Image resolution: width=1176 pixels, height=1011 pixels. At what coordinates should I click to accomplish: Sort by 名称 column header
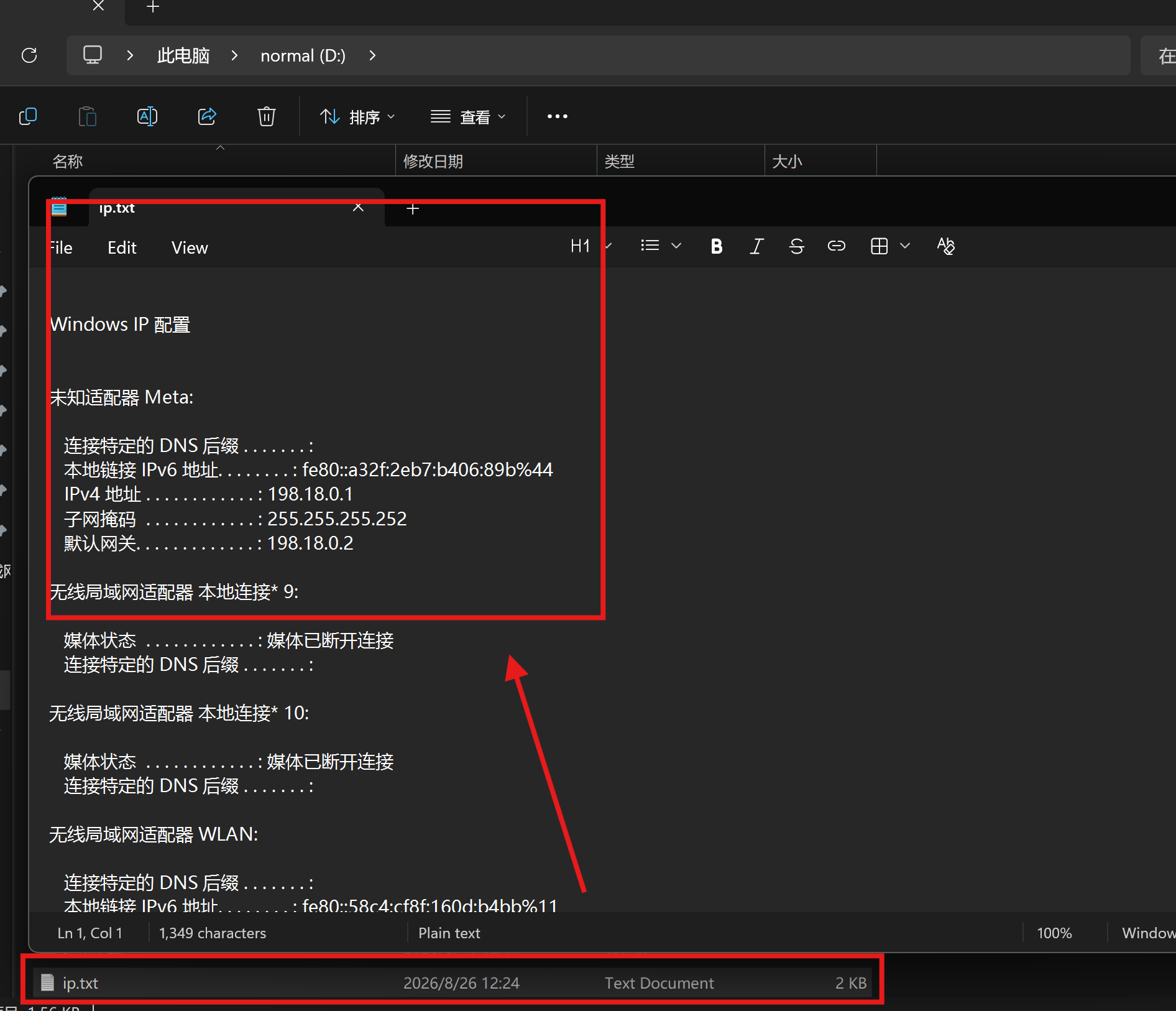coord(68,162)
